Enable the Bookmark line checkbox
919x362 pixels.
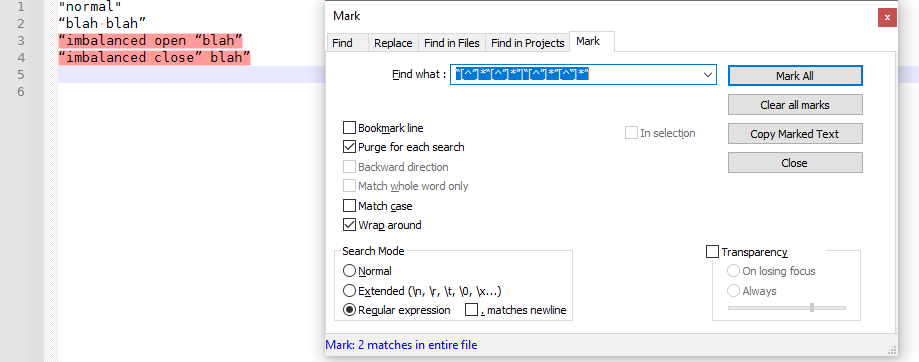pos(349,128)
